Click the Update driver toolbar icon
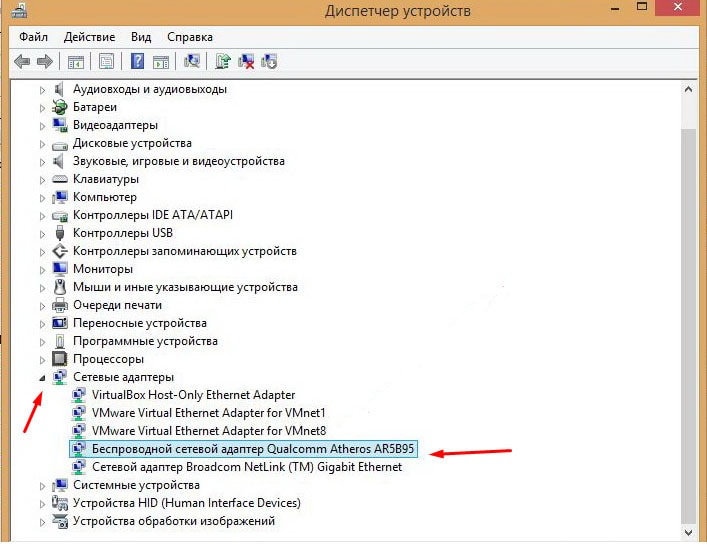Screen dimensions: 707x548 coord(223,61)
